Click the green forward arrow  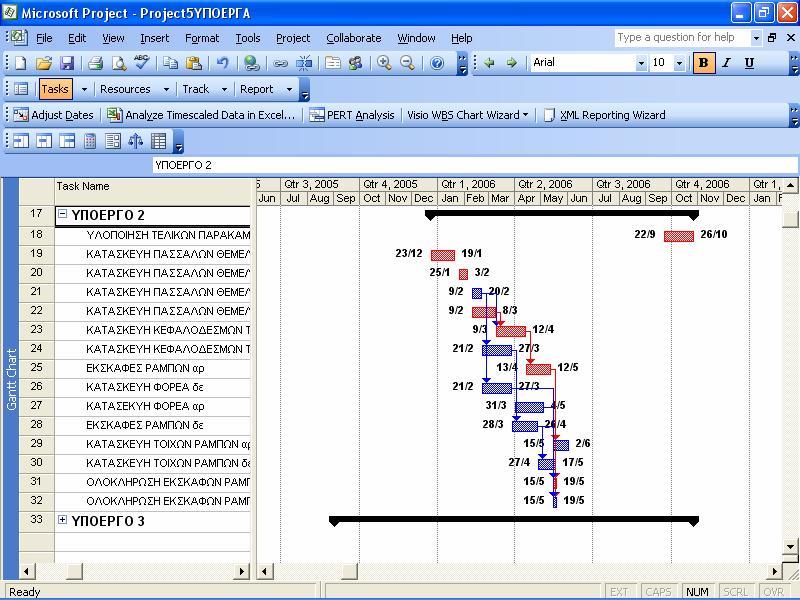pos(511,63)
